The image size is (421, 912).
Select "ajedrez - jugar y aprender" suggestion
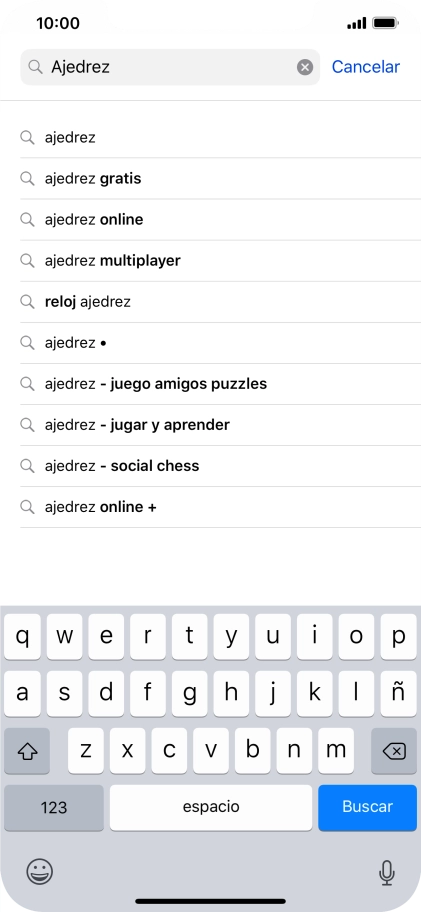coord(220,425)
